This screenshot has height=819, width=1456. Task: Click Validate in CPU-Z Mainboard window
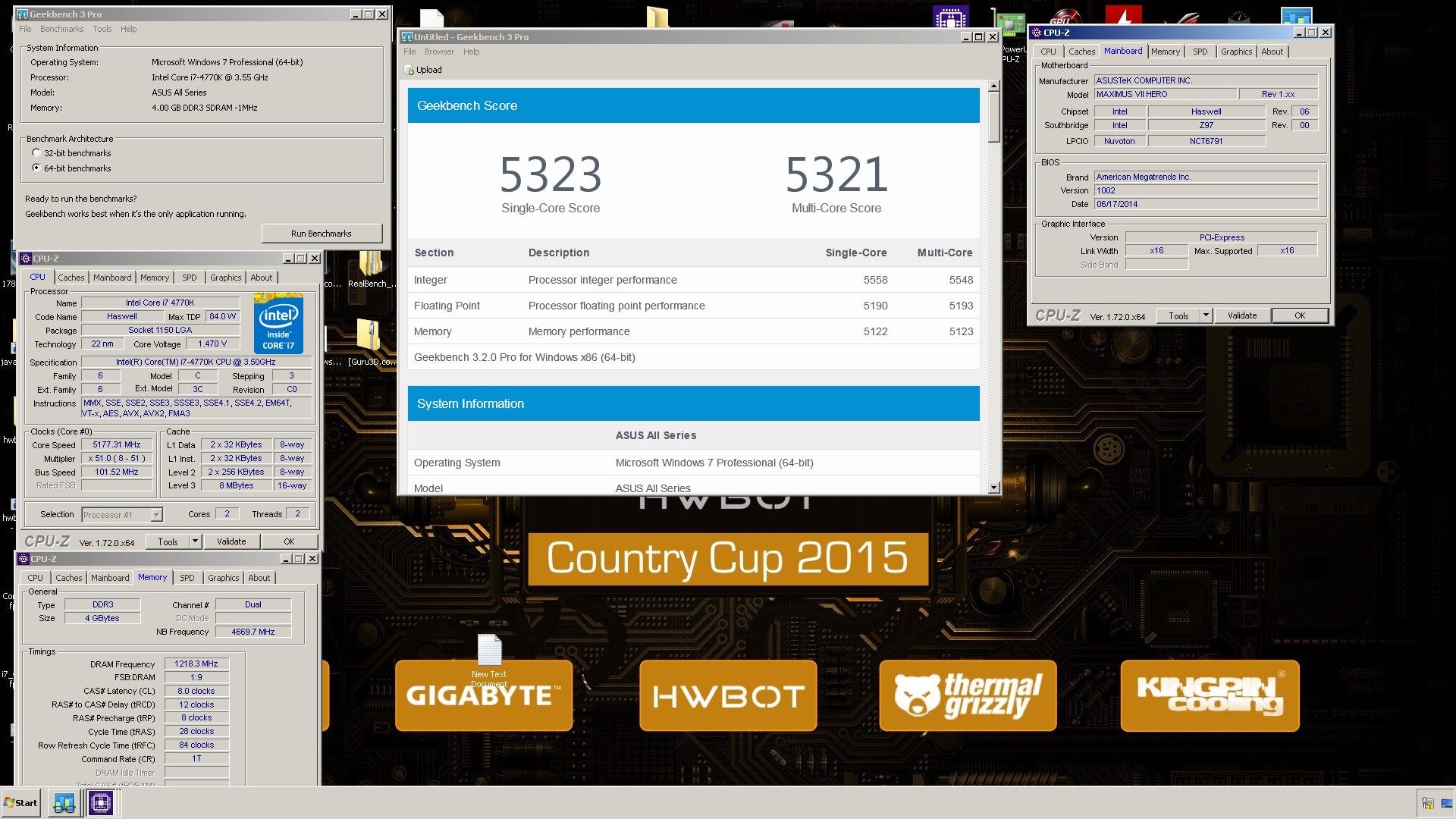click(x=1242, y=315)
